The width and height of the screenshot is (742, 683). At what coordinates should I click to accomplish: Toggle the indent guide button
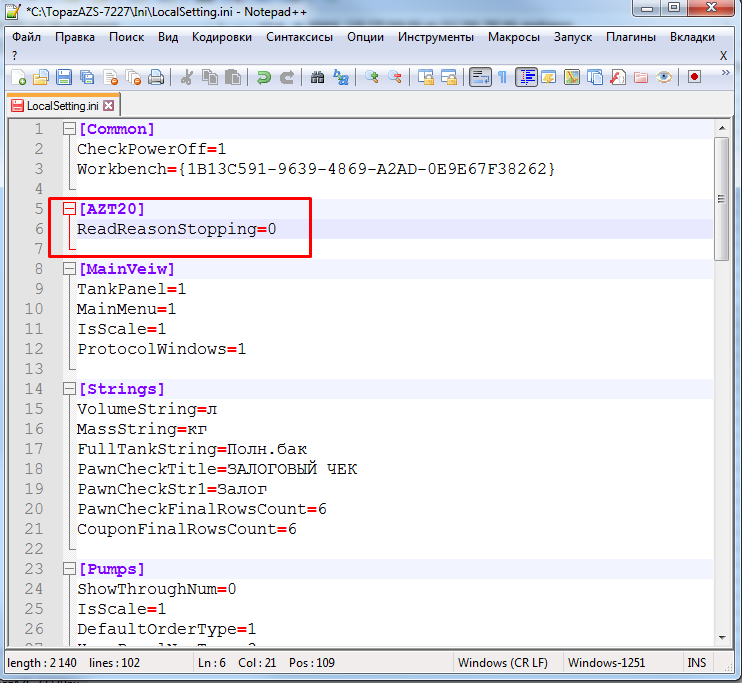(526, 77)
